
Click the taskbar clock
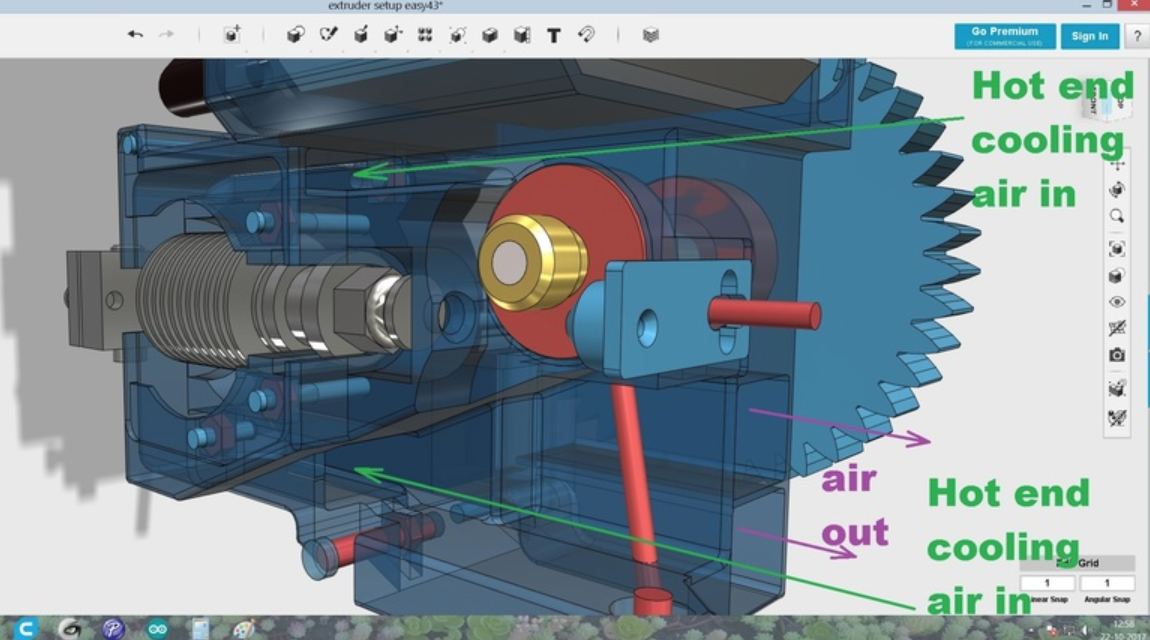(x=1124, y=629)
